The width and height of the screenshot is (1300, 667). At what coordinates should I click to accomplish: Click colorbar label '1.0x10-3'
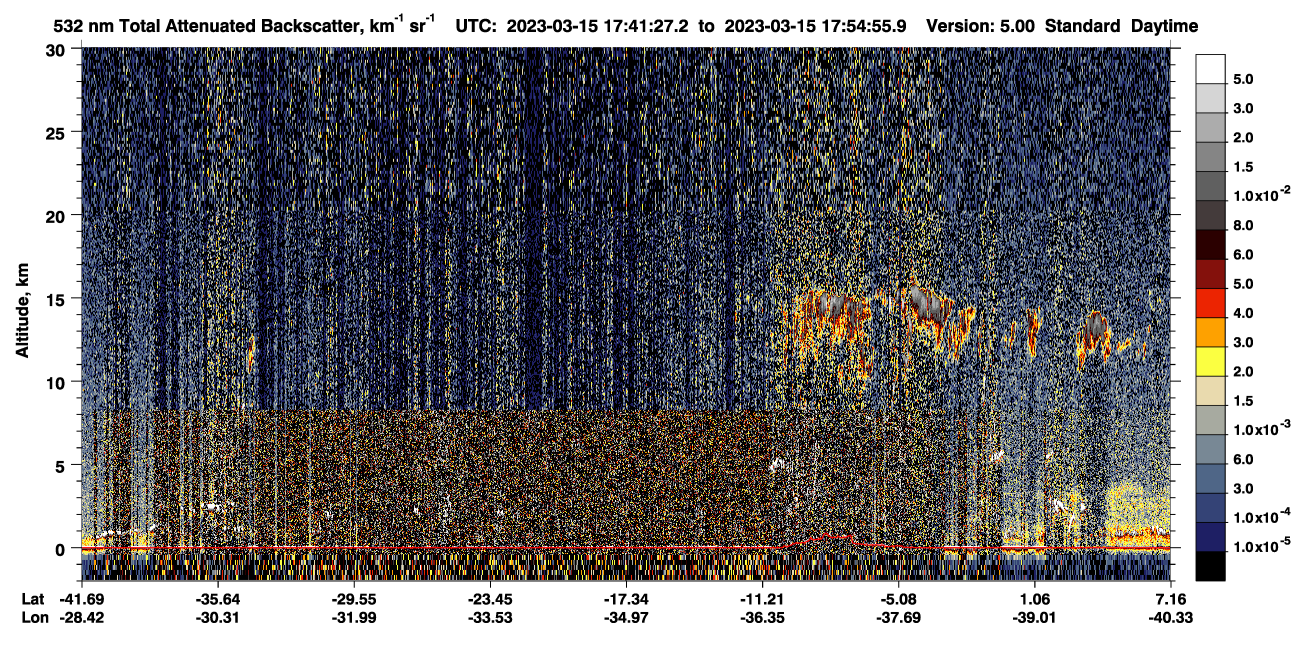[x=1262, y=427]
